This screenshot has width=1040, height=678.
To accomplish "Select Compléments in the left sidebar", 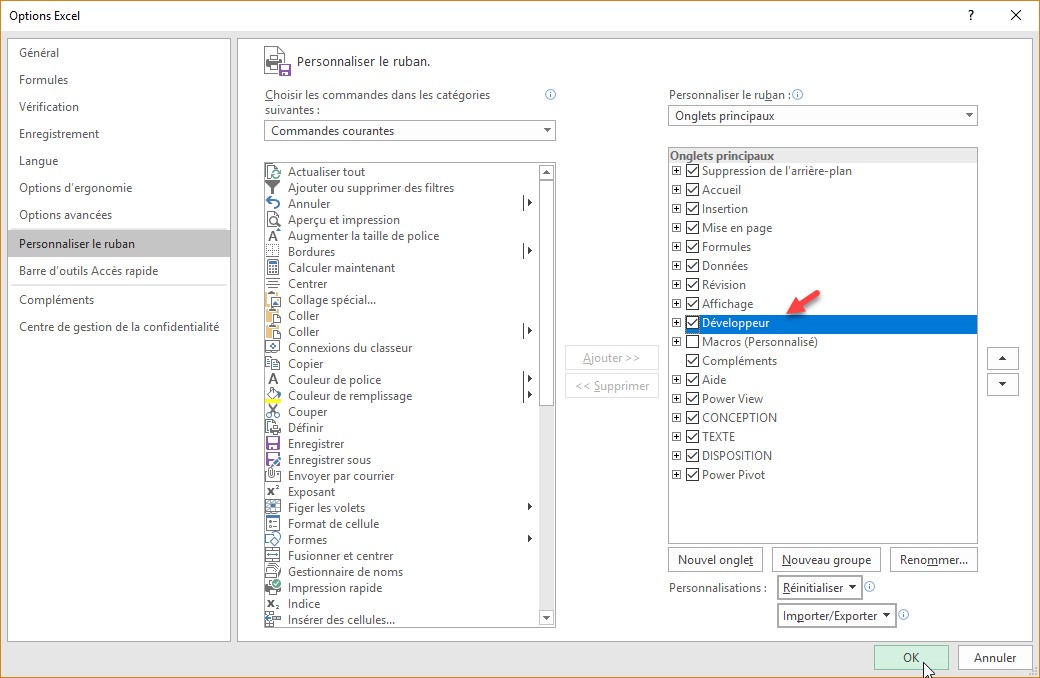I will (x=57, y=299).
